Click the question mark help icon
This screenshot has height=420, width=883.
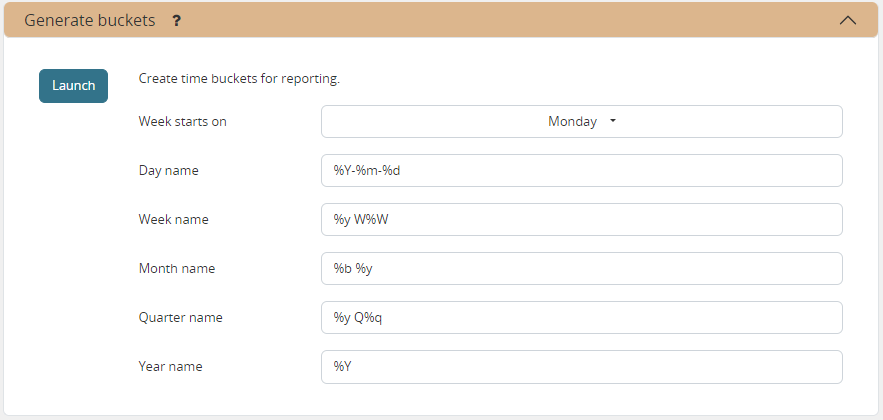pyautogui.click(x=177, y=20)
